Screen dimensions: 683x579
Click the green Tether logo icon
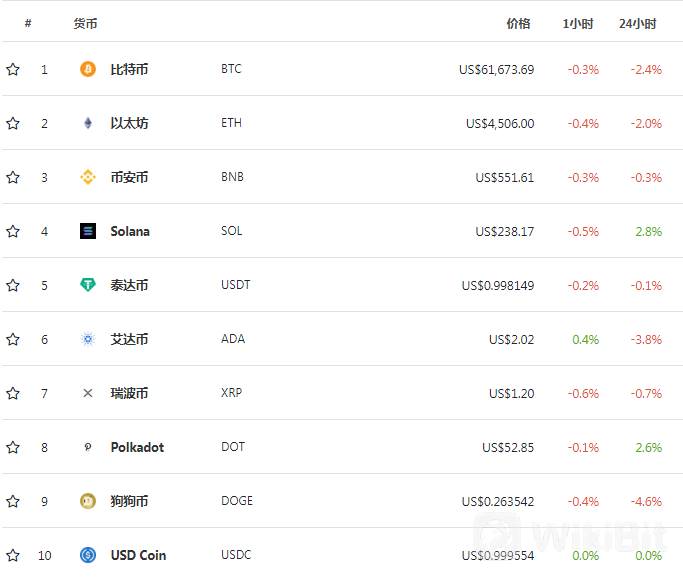coord(88,285)
